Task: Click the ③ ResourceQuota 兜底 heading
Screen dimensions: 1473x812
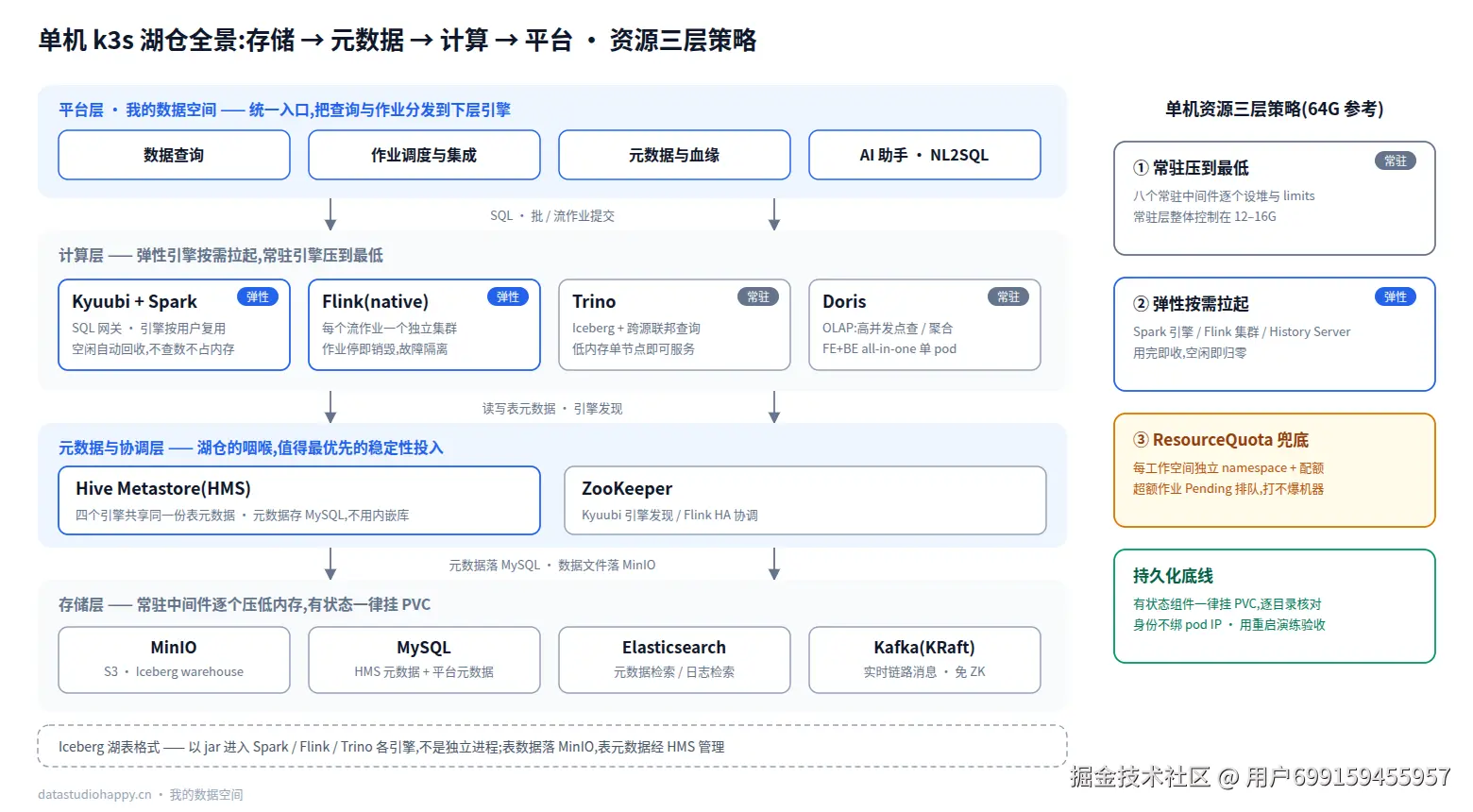Action: (x=1221, y=440)
